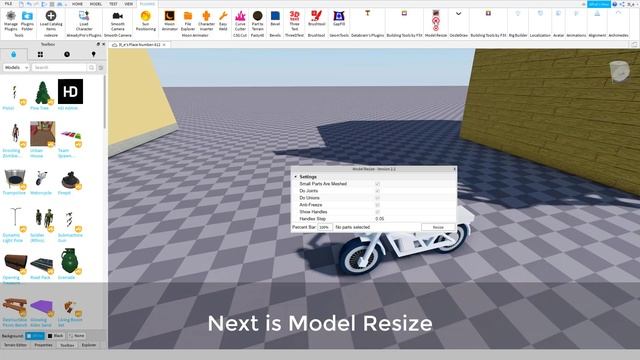Choose the None background option

click(x=77, y=336)
